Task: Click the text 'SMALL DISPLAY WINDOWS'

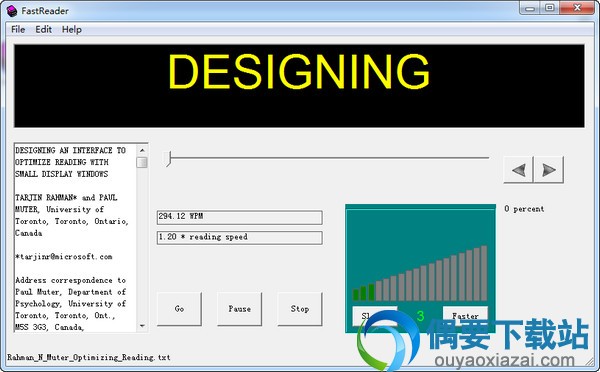Action: point(62,174)
